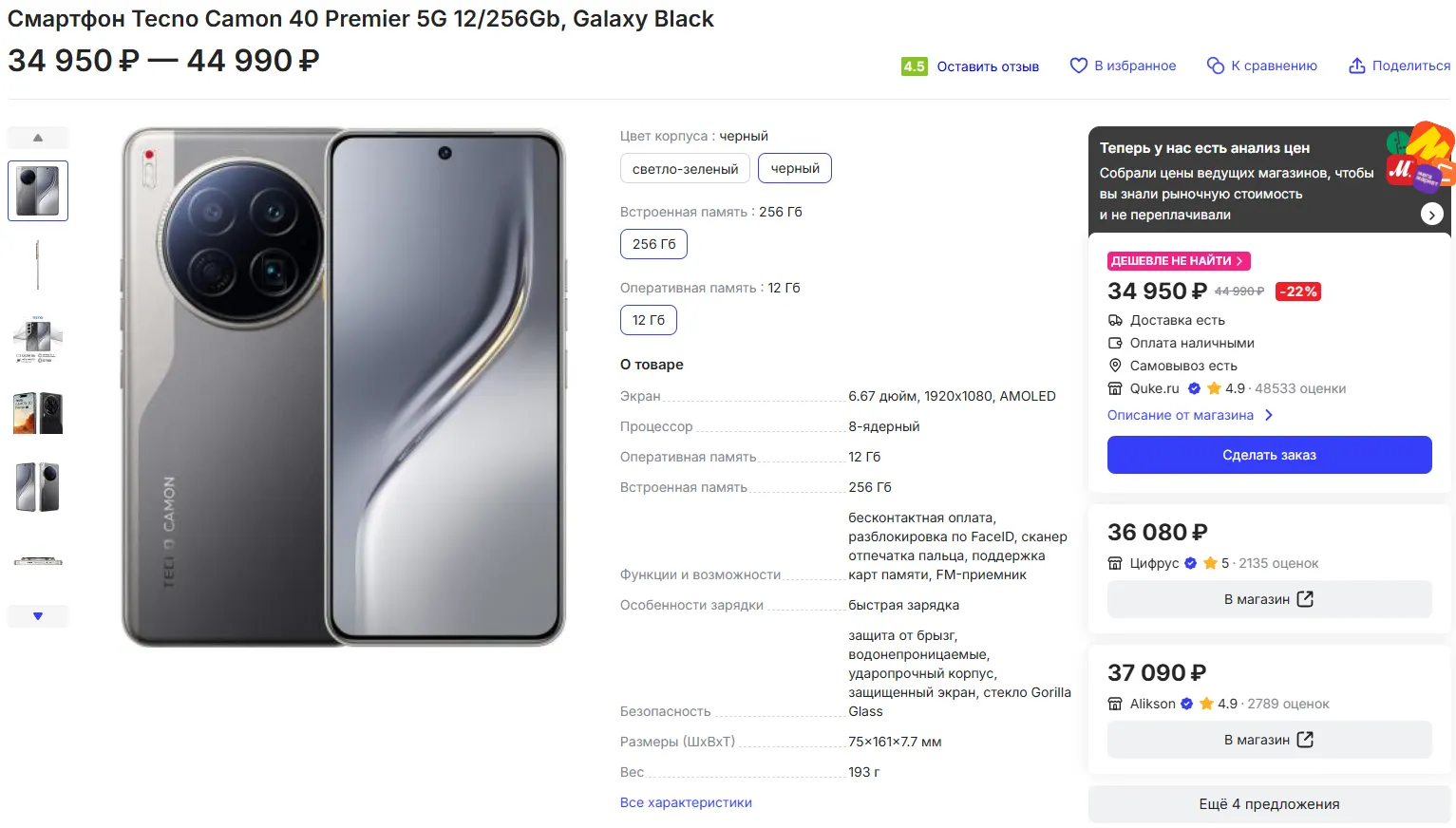This screenshot has width=1456, height=828.
Task: Click the green 4.5 rating badge
Action: (x=914, y=66)
